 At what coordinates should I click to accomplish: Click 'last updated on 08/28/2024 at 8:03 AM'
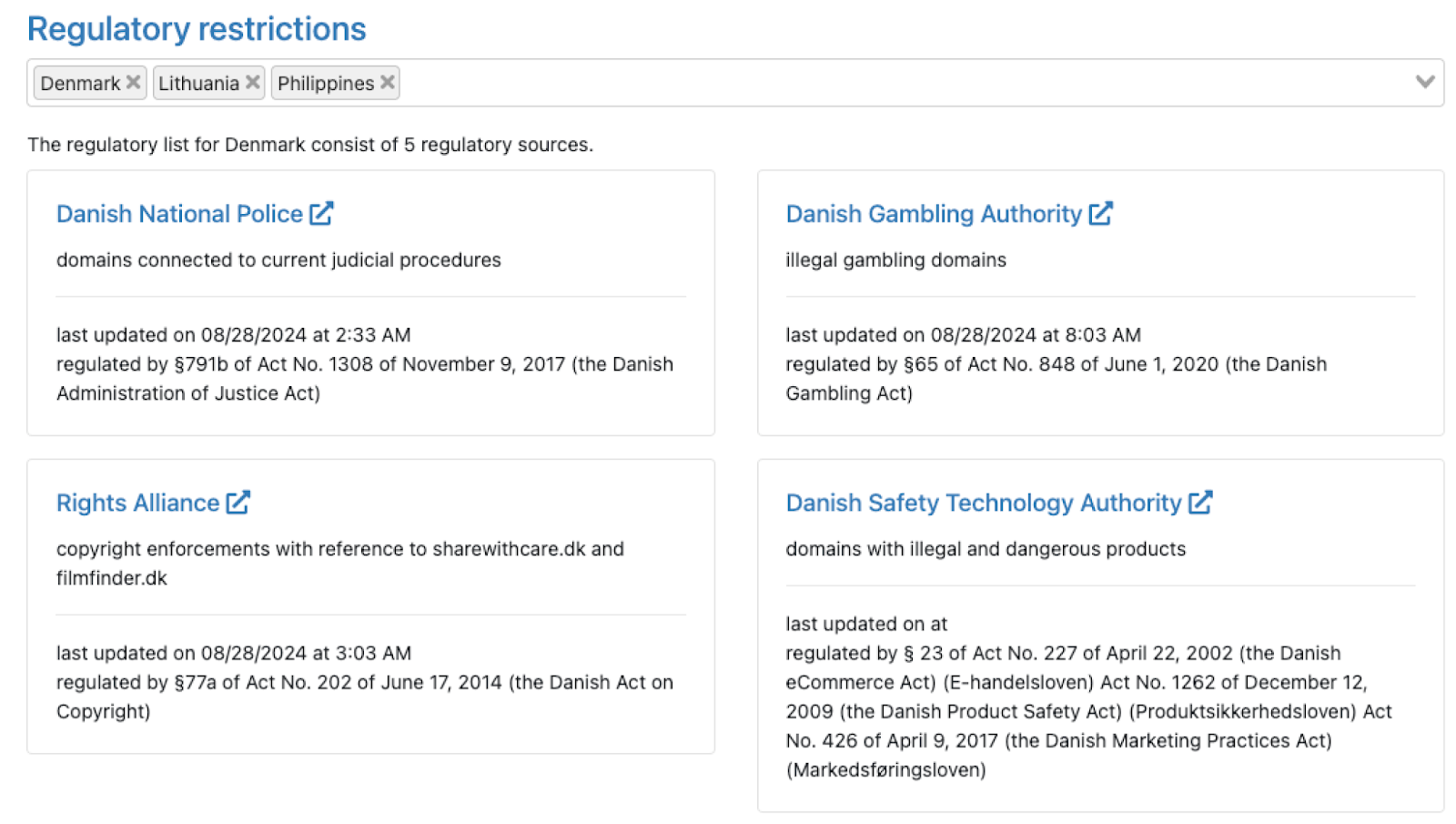964,335
